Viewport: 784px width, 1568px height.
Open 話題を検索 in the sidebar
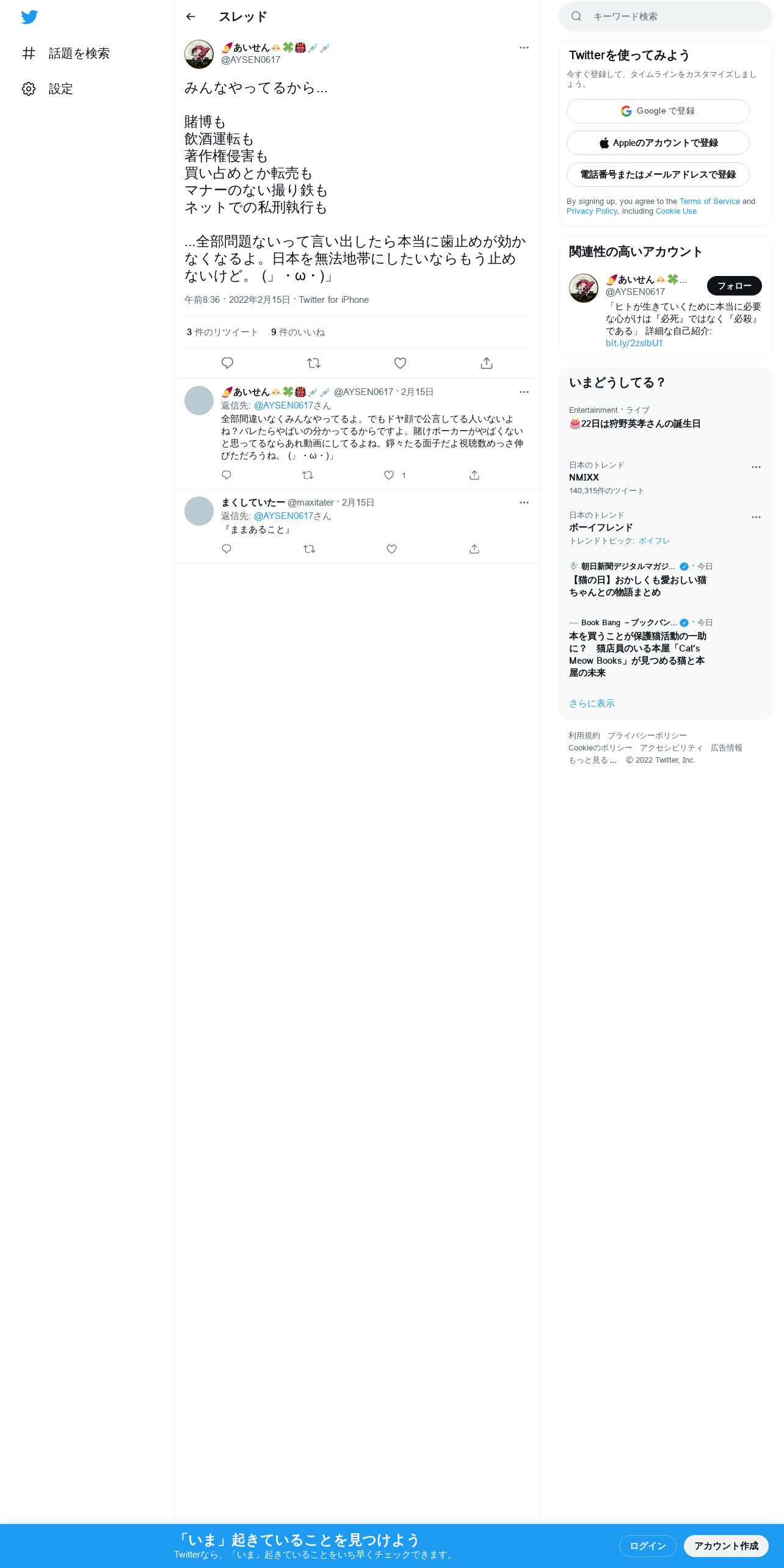click(x=66, y=54)
